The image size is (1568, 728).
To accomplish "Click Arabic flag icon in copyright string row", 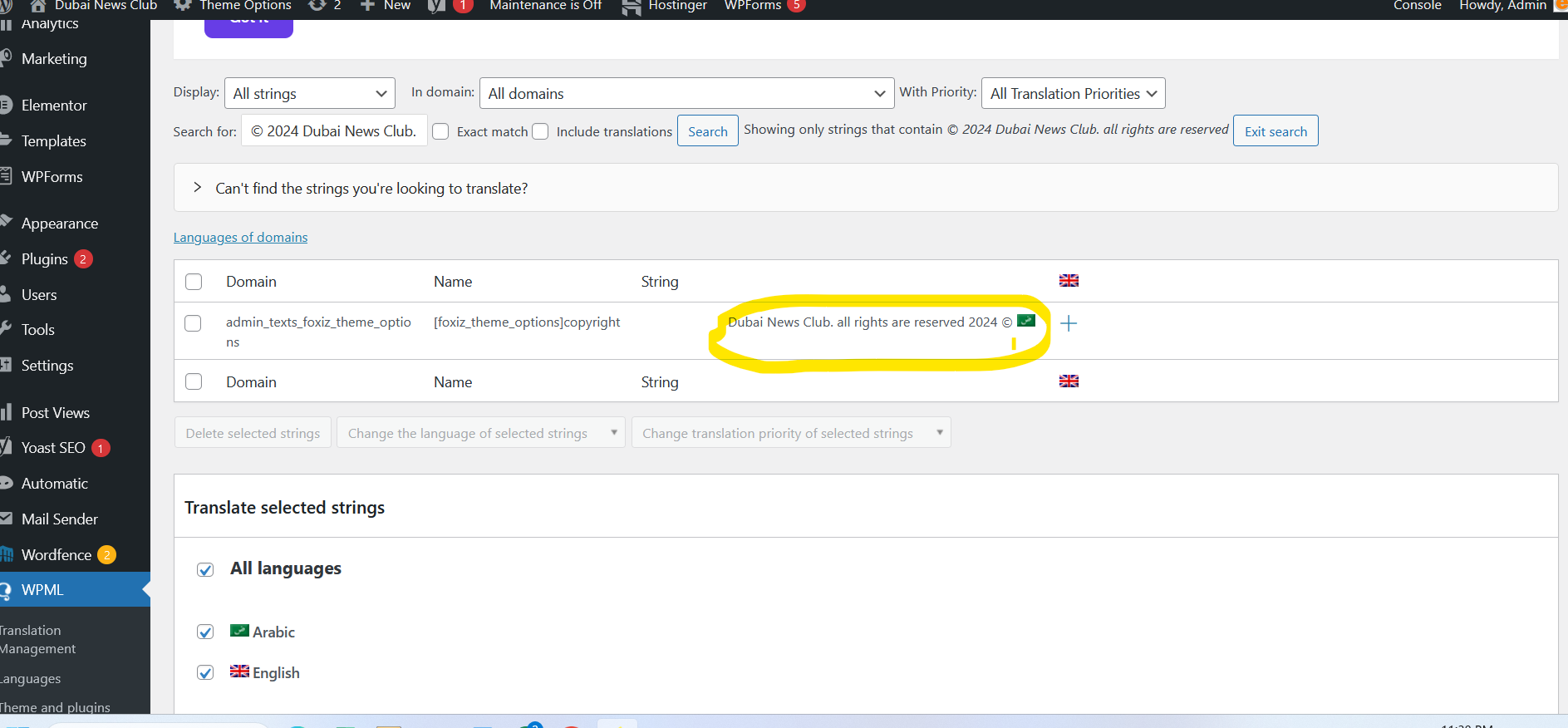I will coord(1026,321).
